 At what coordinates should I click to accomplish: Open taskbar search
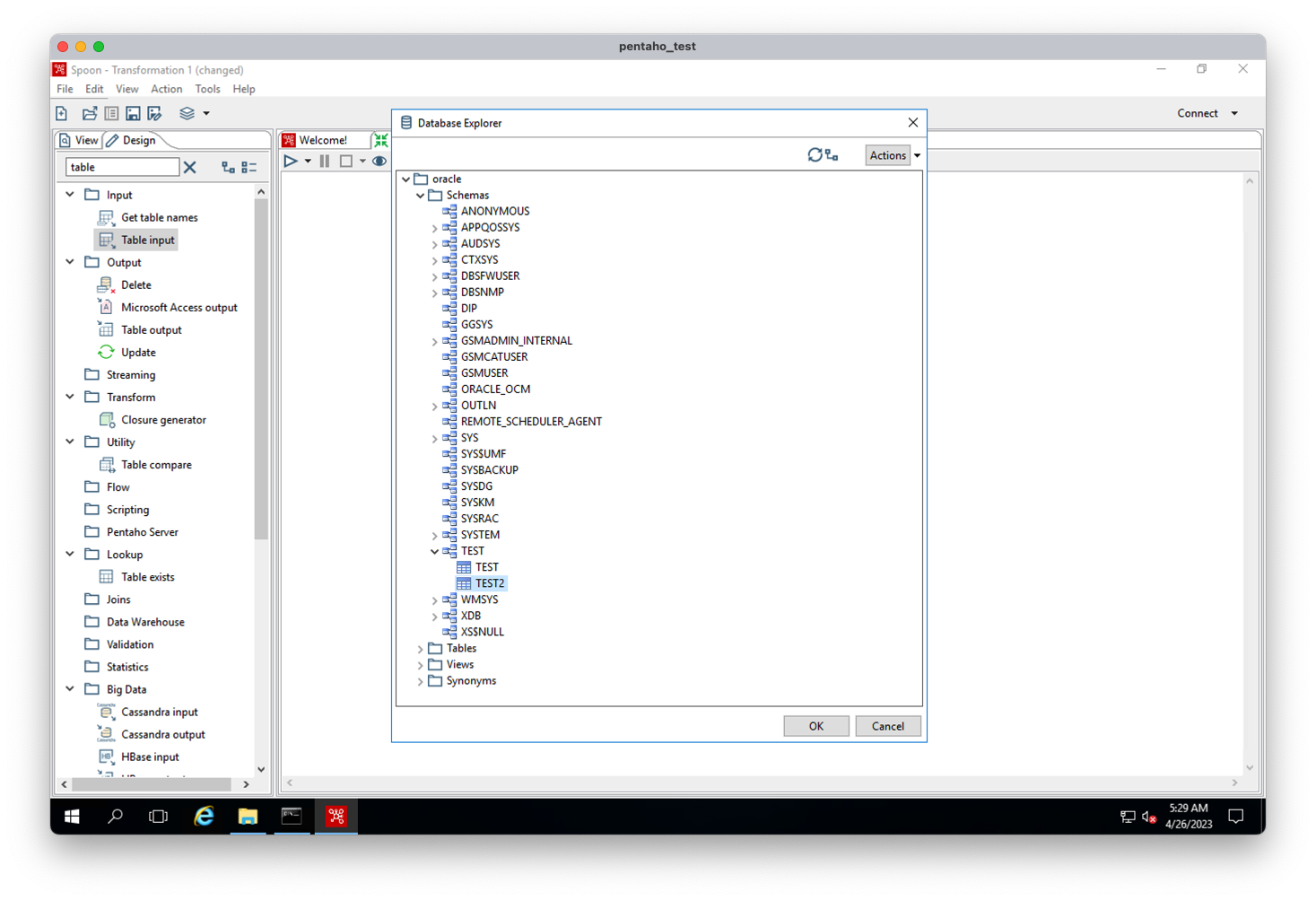point(116,816)
